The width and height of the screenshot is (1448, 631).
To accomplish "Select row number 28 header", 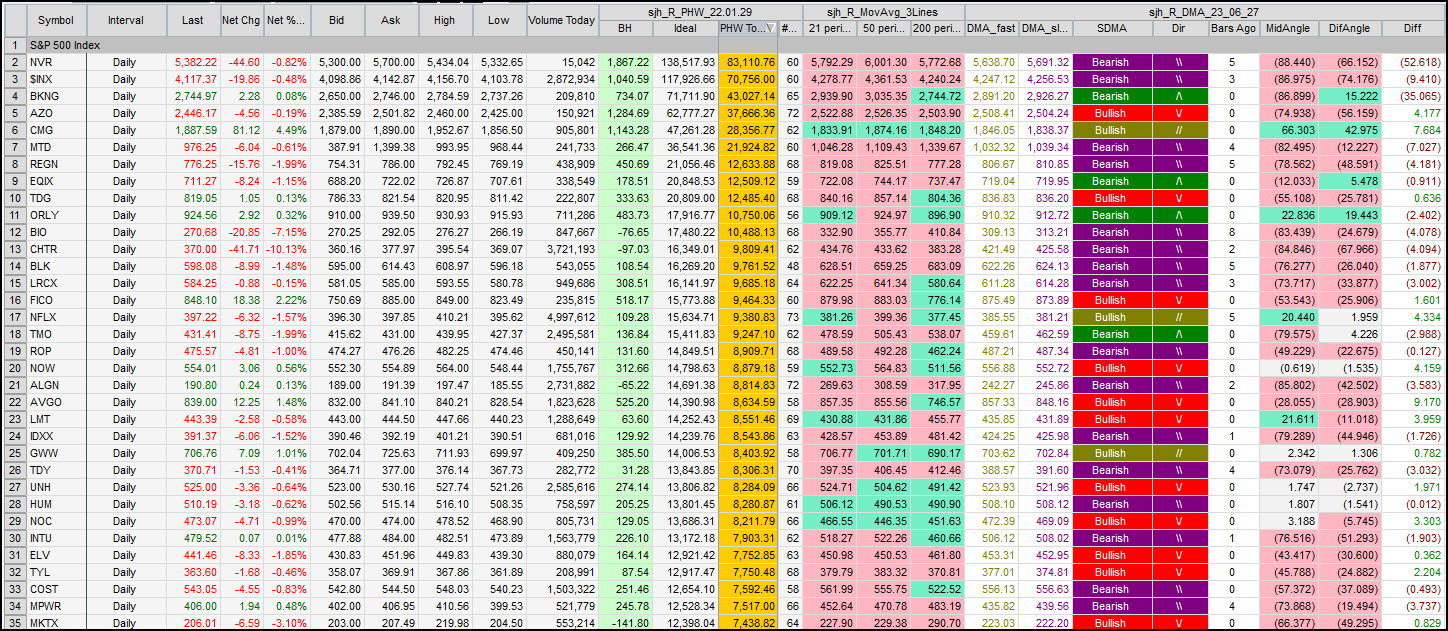I will point(15,504).
